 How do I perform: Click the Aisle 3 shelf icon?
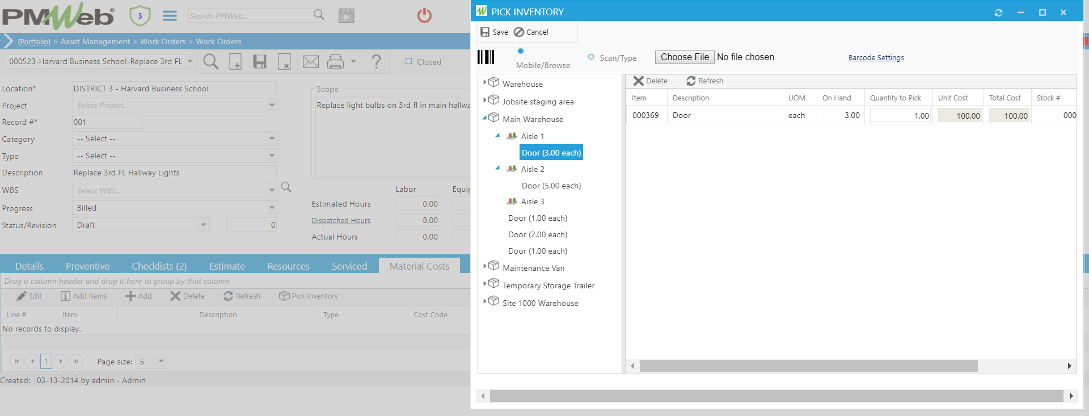(513, 201)
